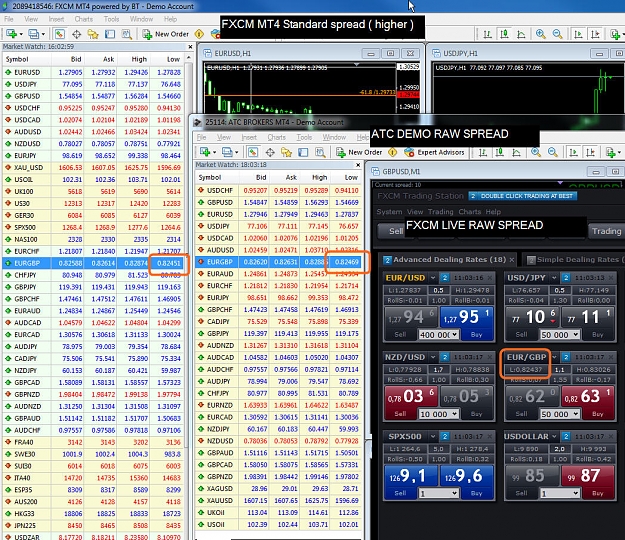
Task: Open Charts menu in FXCM MT4 window
Action: click(83, 19)
